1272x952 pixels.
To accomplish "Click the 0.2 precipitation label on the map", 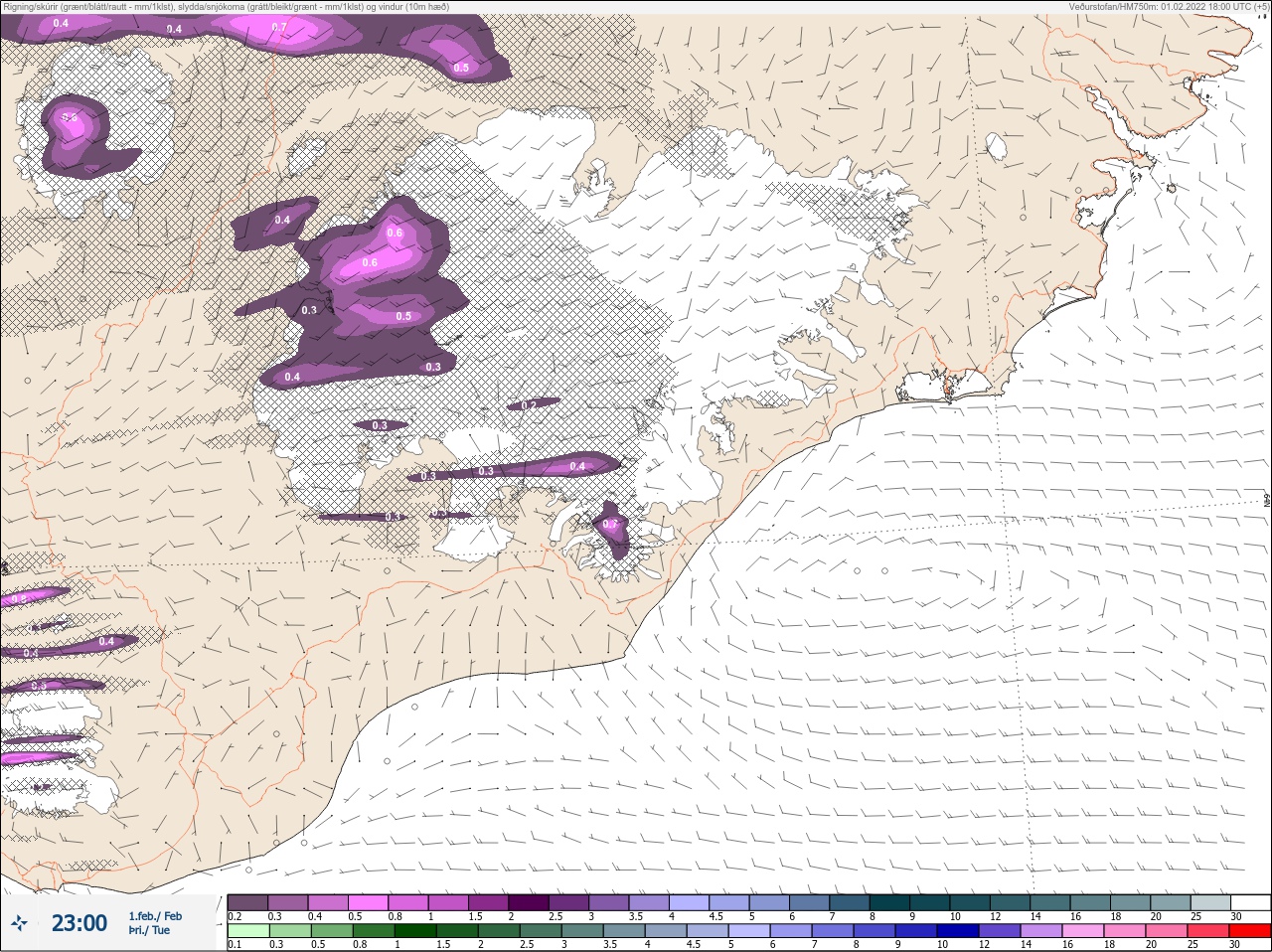I will 529,405.
